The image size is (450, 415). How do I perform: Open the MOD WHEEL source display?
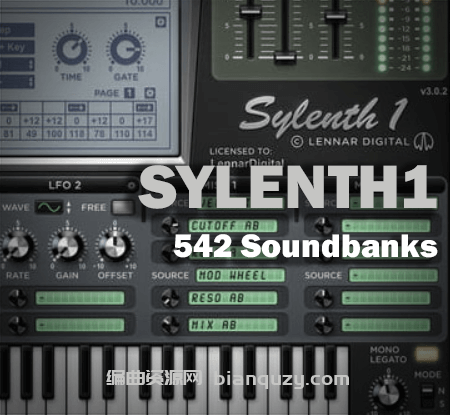(x=240, y=275)
